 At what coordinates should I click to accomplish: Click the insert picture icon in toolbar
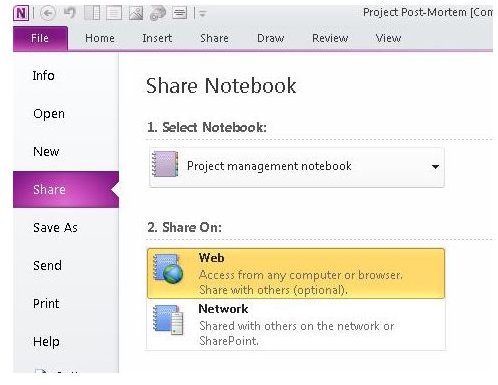pos(136,13)
